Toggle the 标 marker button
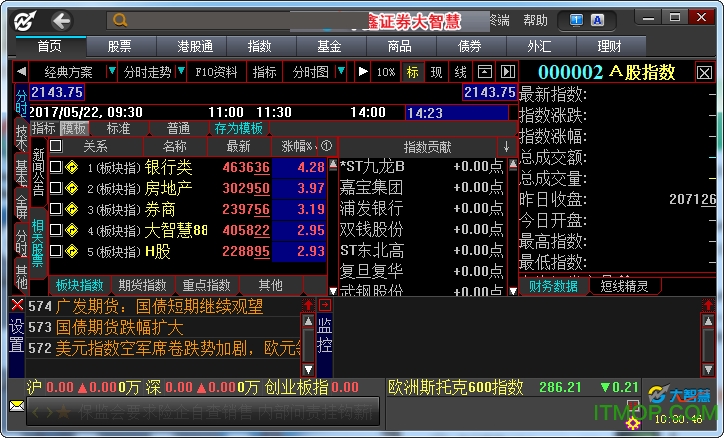This screenshot has height=438, width=724. click(x=412, y=72)
